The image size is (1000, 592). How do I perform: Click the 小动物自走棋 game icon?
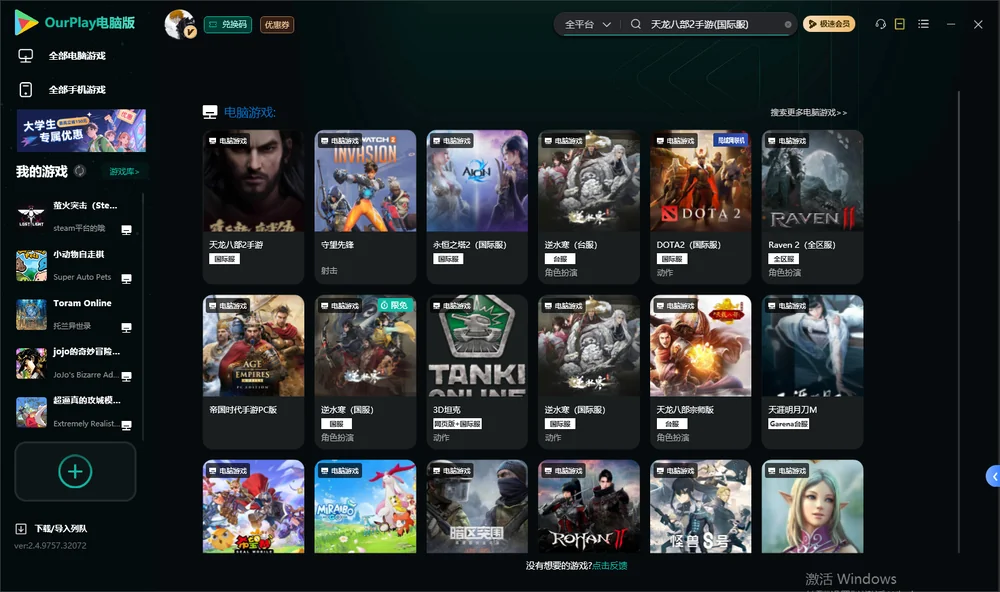pyautogui.click(x=31, y=265)
